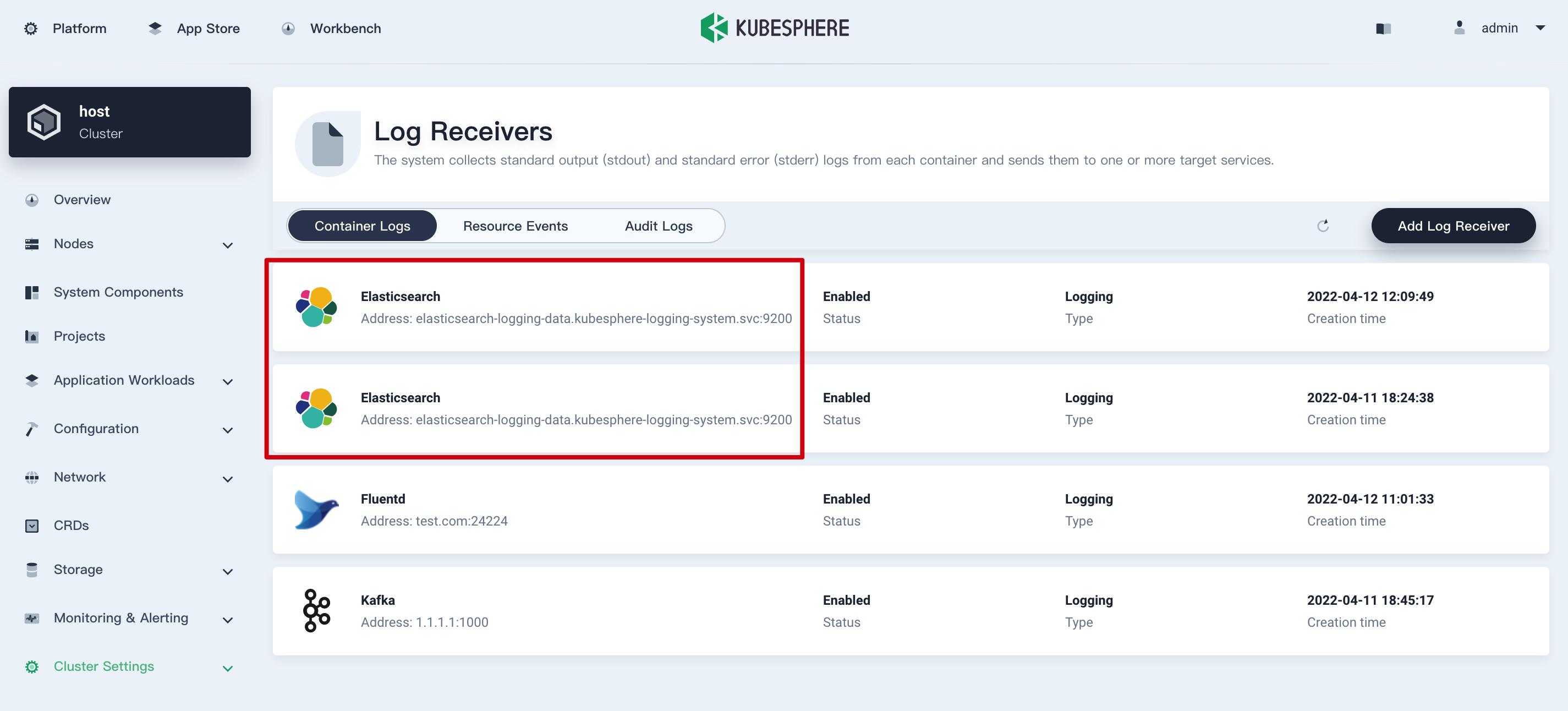Click the System Components sidebar icon

[x=31, y=292]
